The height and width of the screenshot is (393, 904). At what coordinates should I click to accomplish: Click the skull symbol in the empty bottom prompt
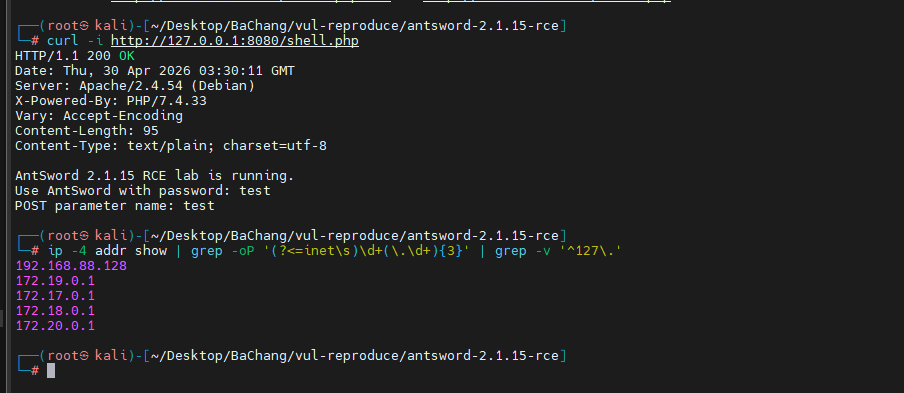[84, 356]
